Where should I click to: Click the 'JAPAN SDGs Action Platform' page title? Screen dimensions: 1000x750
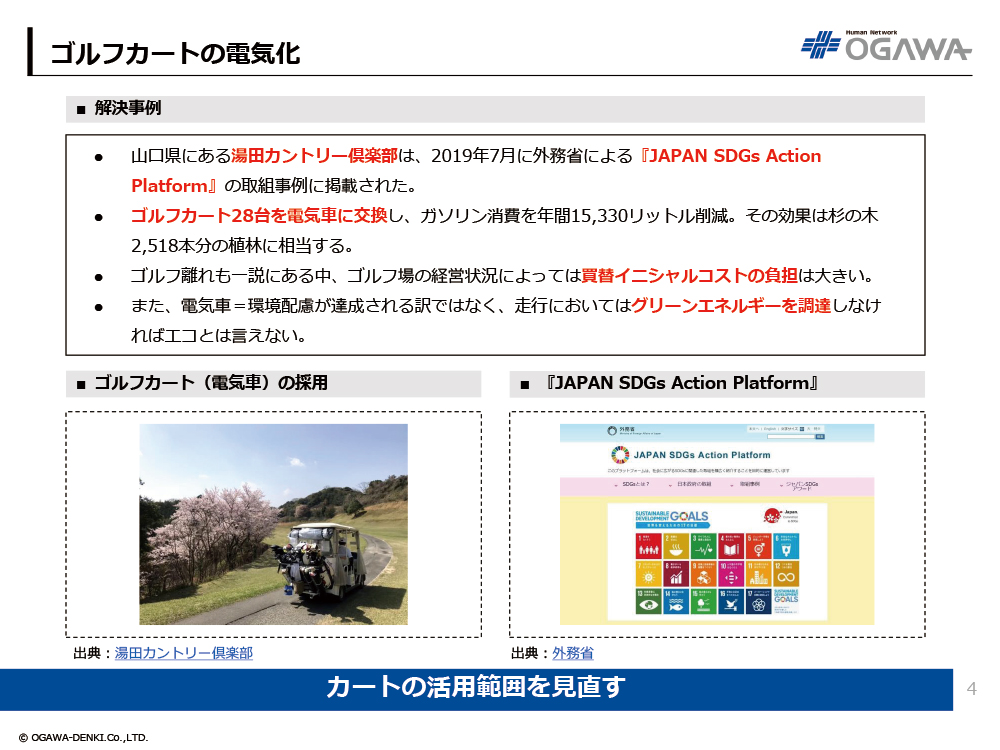pyautogui.click(x=702, y=455)
